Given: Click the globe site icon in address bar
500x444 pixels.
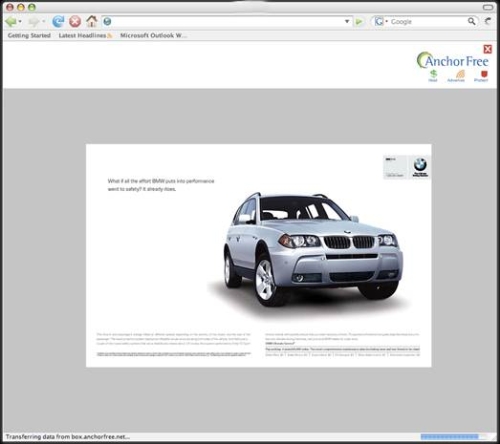Looking at the screenshot, I should point(107,22).
